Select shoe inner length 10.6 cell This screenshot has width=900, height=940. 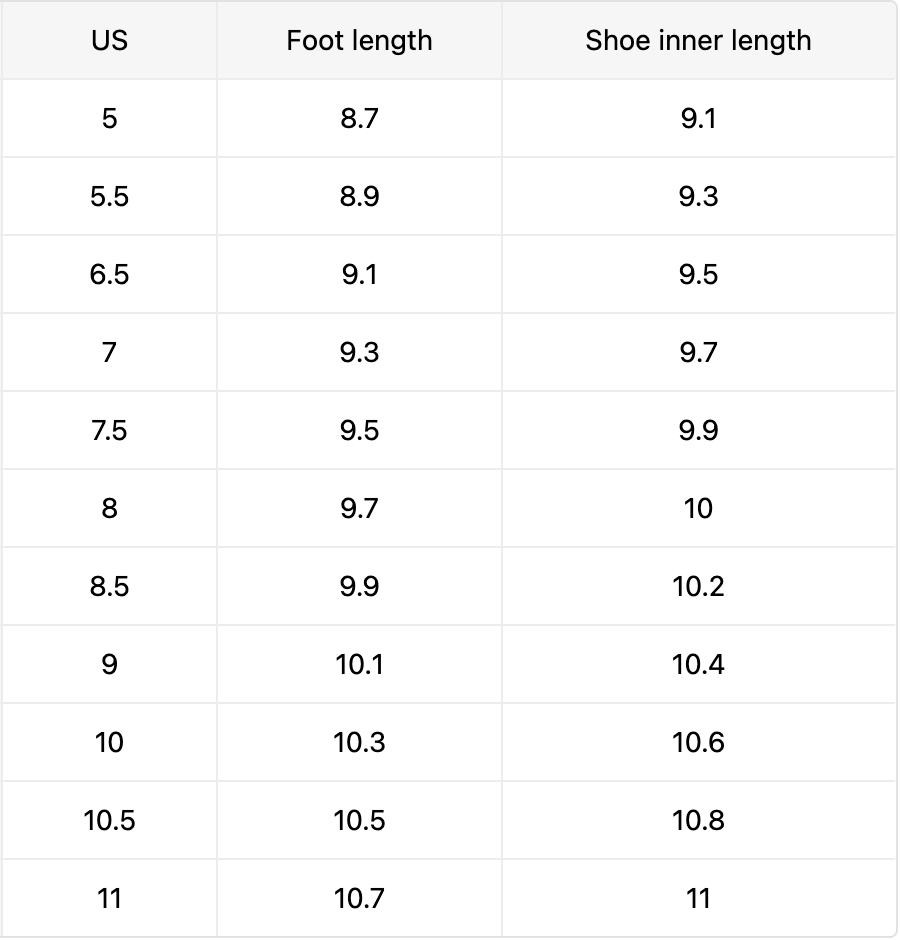(698, 743)
